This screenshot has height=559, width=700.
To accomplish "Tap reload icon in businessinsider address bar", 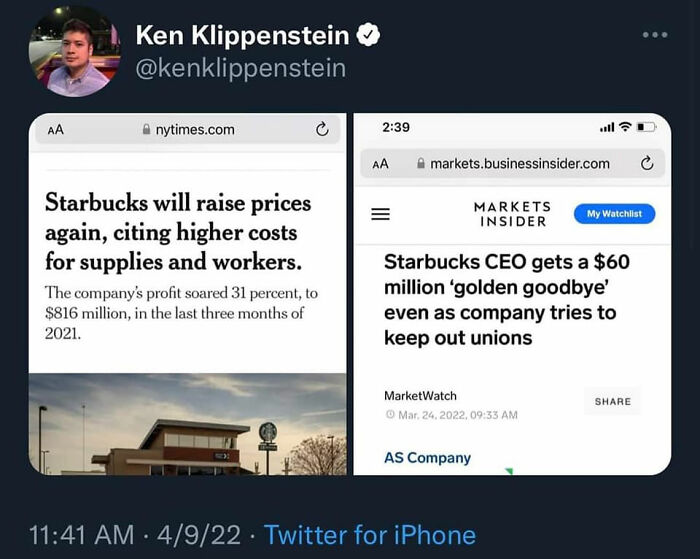I will tap(647, 163).
